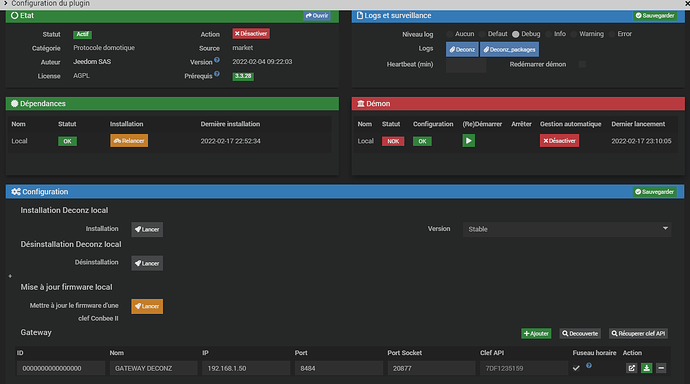
Task: Click the Prérequis help question mark icon
Action: [x=217, y=74]
